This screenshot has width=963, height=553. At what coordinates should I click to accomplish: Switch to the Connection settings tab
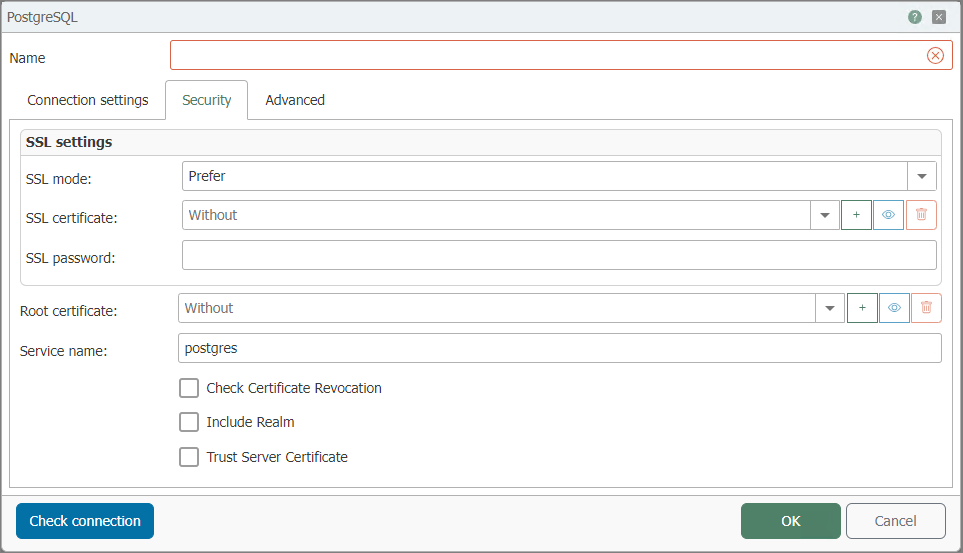pos(88,100)
